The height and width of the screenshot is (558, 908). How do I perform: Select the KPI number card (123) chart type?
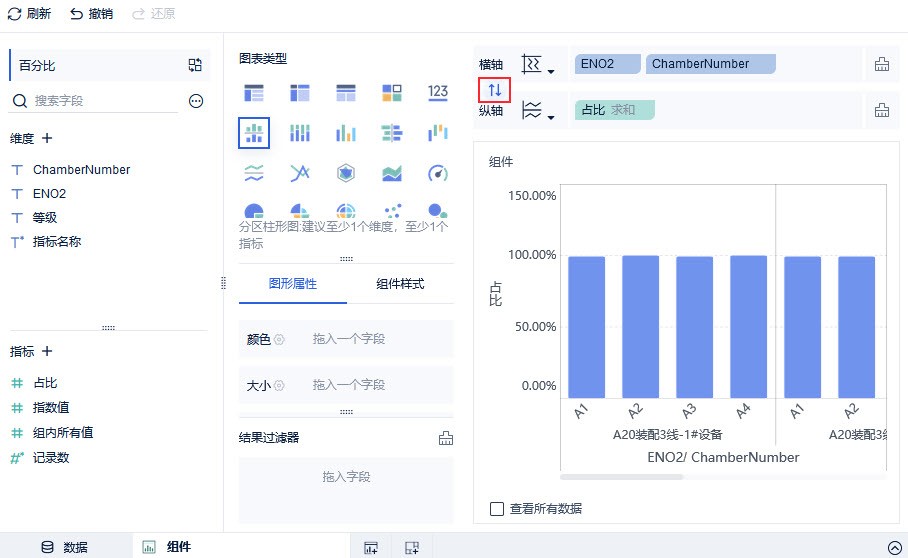[x=437, y=93]
